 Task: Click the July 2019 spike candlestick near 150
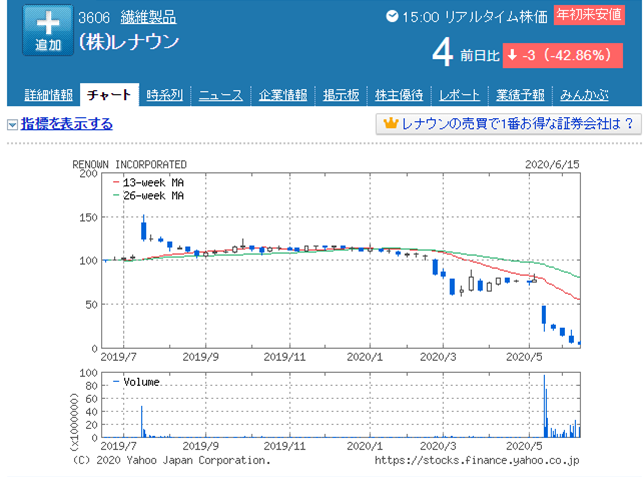(143, 229)
